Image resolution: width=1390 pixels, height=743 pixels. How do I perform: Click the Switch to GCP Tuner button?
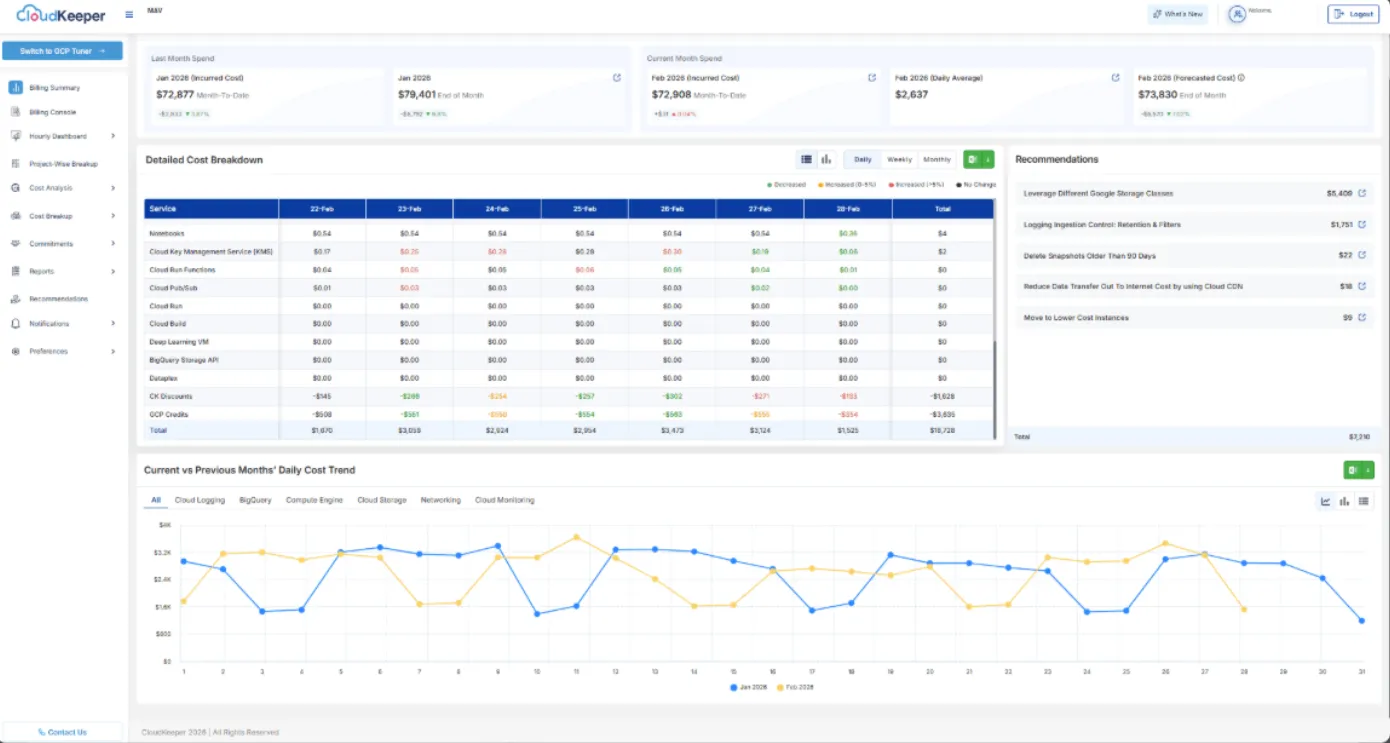click(62, 50)
